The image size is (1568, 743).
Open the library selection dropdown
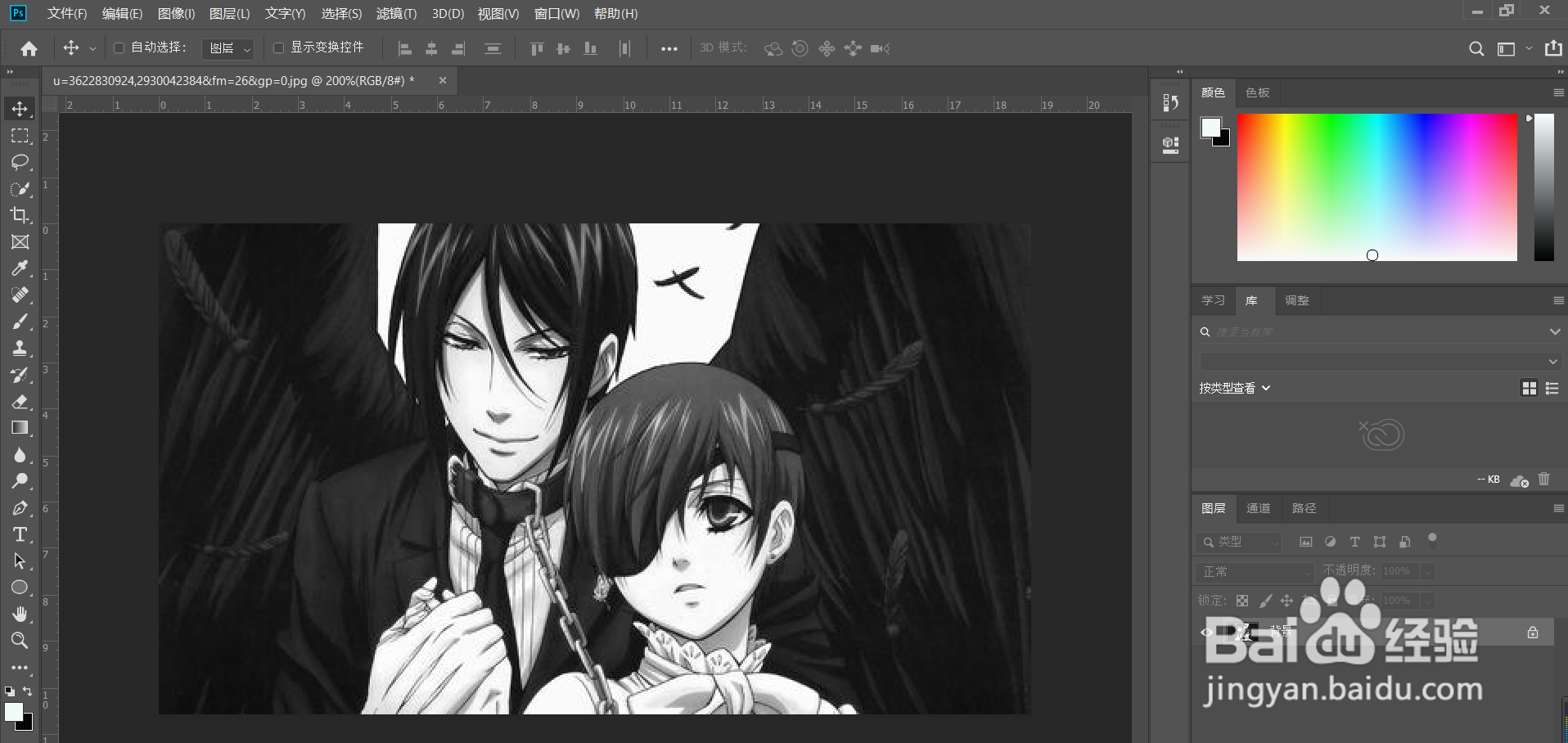coord(1380,361)
